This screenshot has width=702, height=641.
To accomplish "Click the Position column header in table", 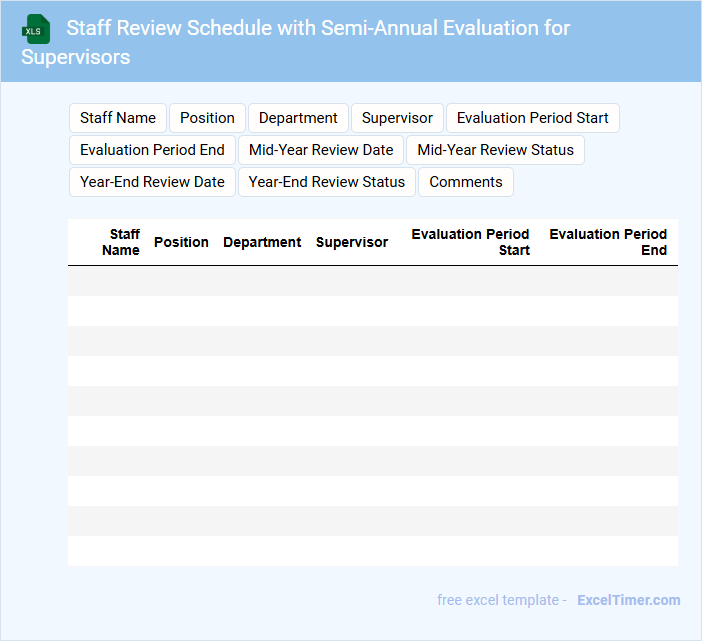I will [181, 242].
